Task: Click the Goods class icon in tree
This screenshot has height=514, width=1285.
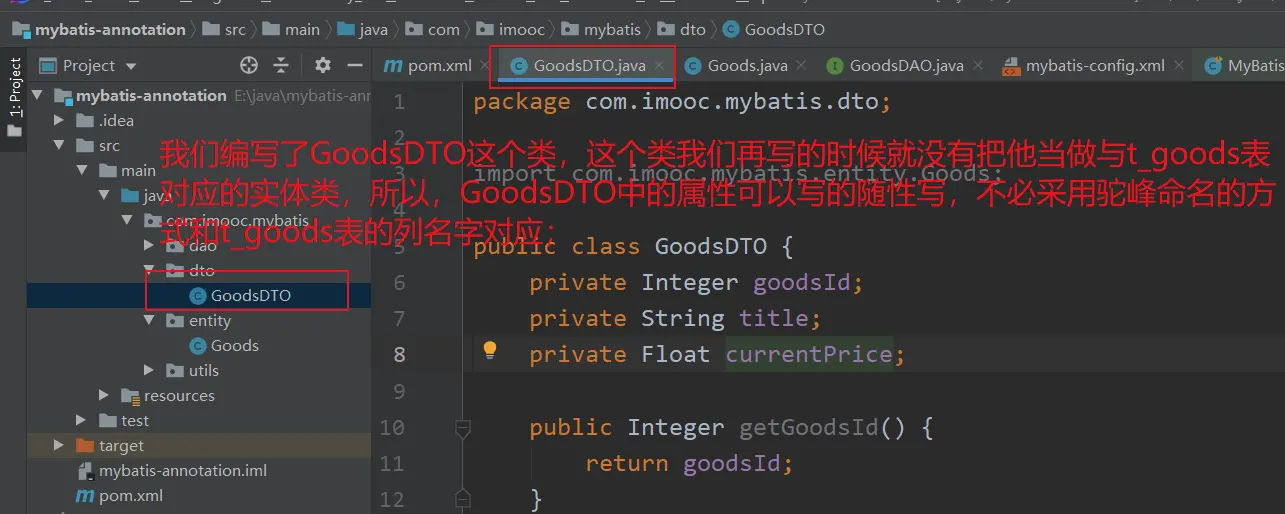Action: (x=197, y=346)
